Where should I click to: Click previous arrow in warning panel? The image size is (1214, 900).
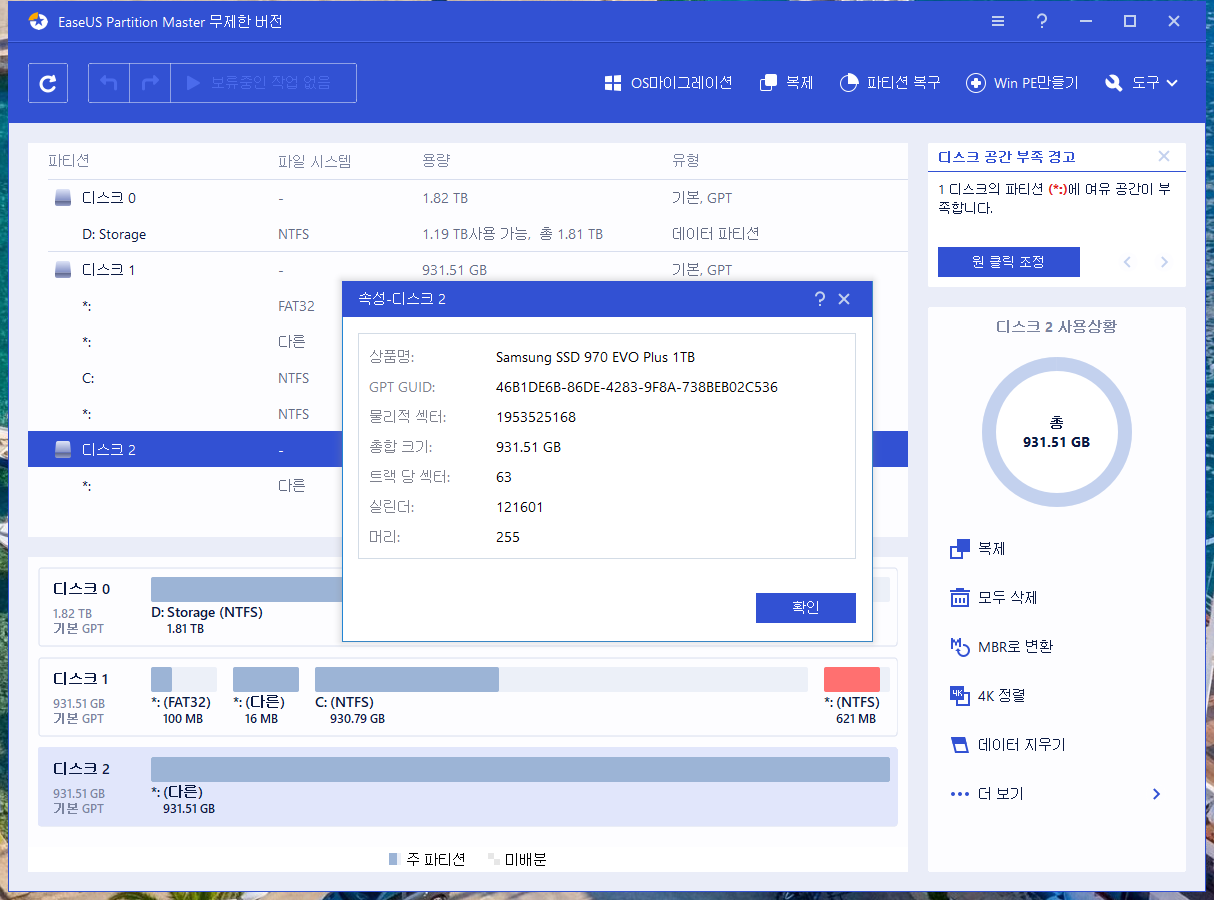click(1128, 262)
